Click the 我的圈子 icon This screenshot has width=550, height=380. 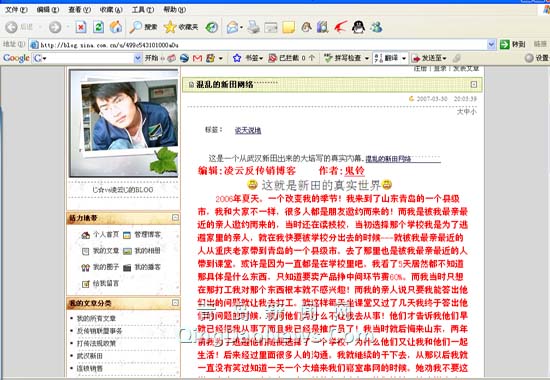pos(85,268)
